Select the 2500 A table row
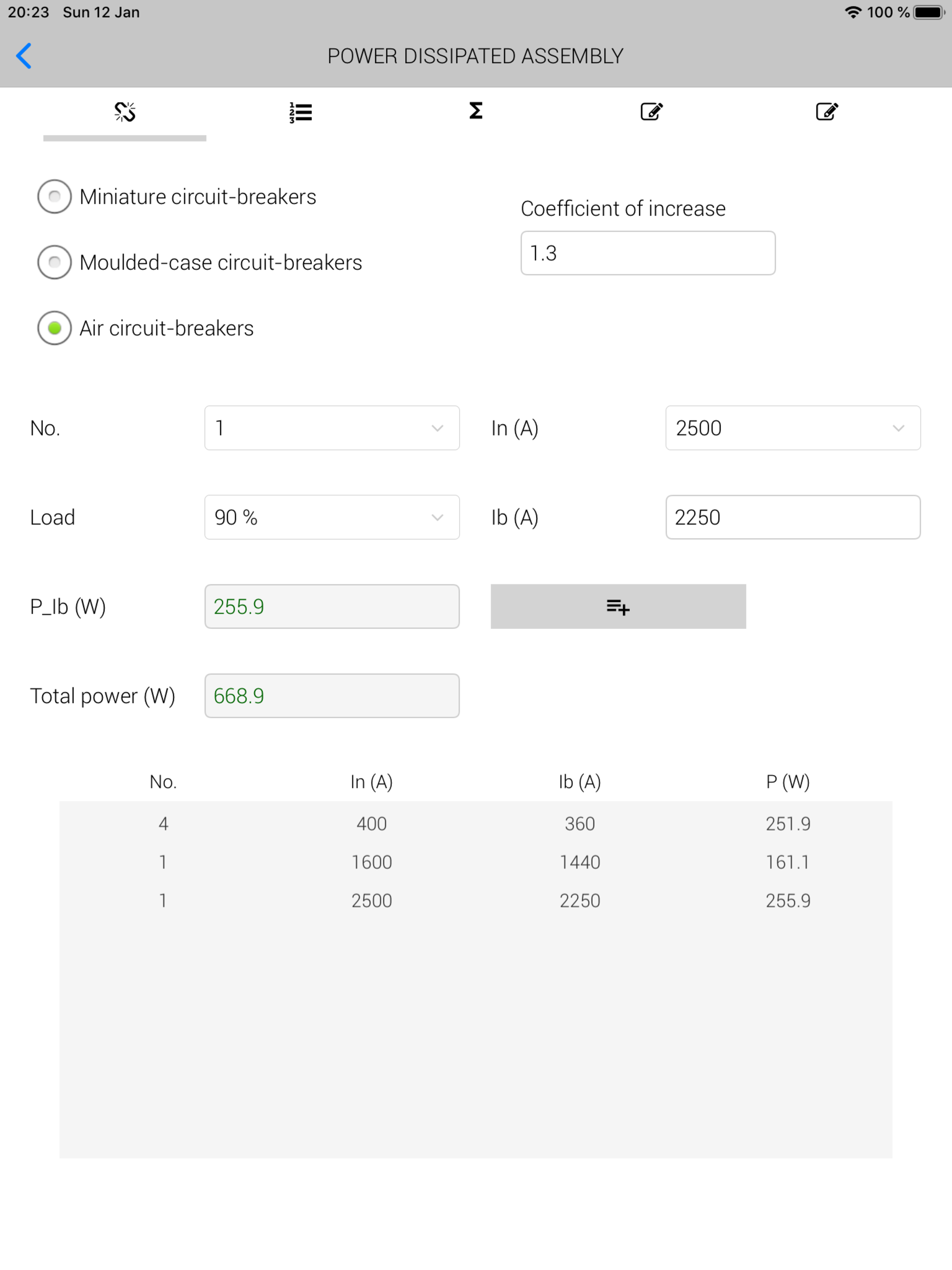Viewport: 952px width, 1270px height. (x=476, y=900)
